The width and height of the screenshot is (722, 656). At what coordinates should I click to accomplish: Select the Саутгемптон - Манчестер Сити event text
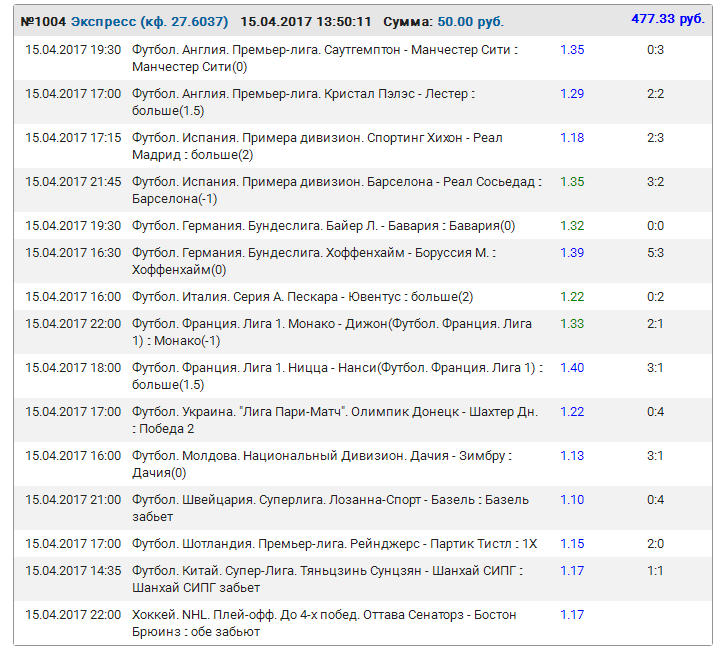[x=325, y=58]
